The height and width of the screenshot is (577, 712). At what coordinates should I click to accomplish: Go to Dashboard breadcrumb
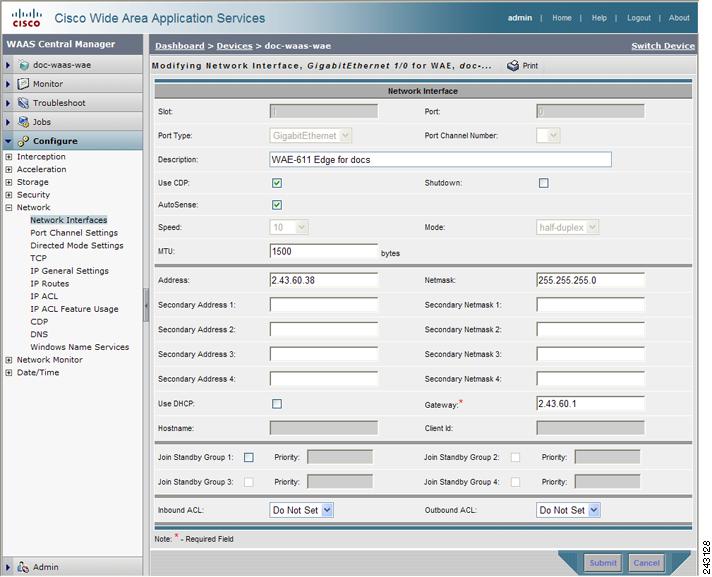[180, 46]
